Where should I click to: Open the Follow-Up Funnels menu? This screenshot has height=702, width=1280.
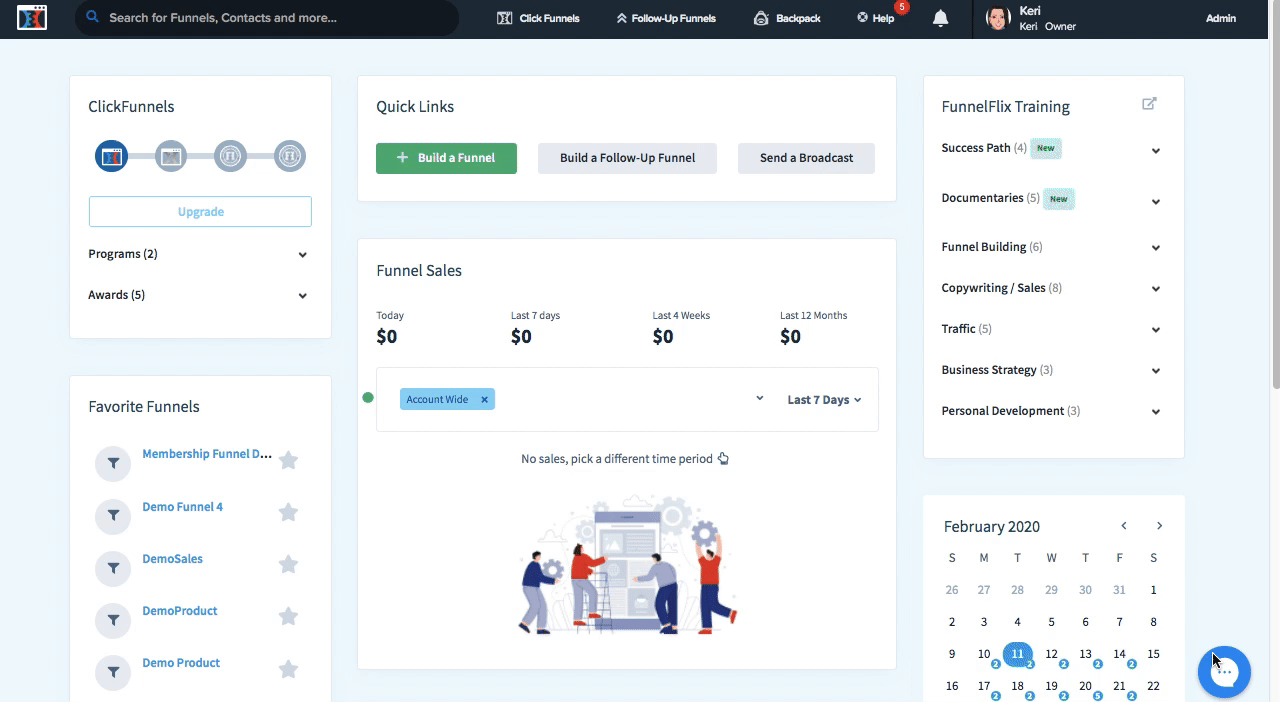(x=666, y=18)
